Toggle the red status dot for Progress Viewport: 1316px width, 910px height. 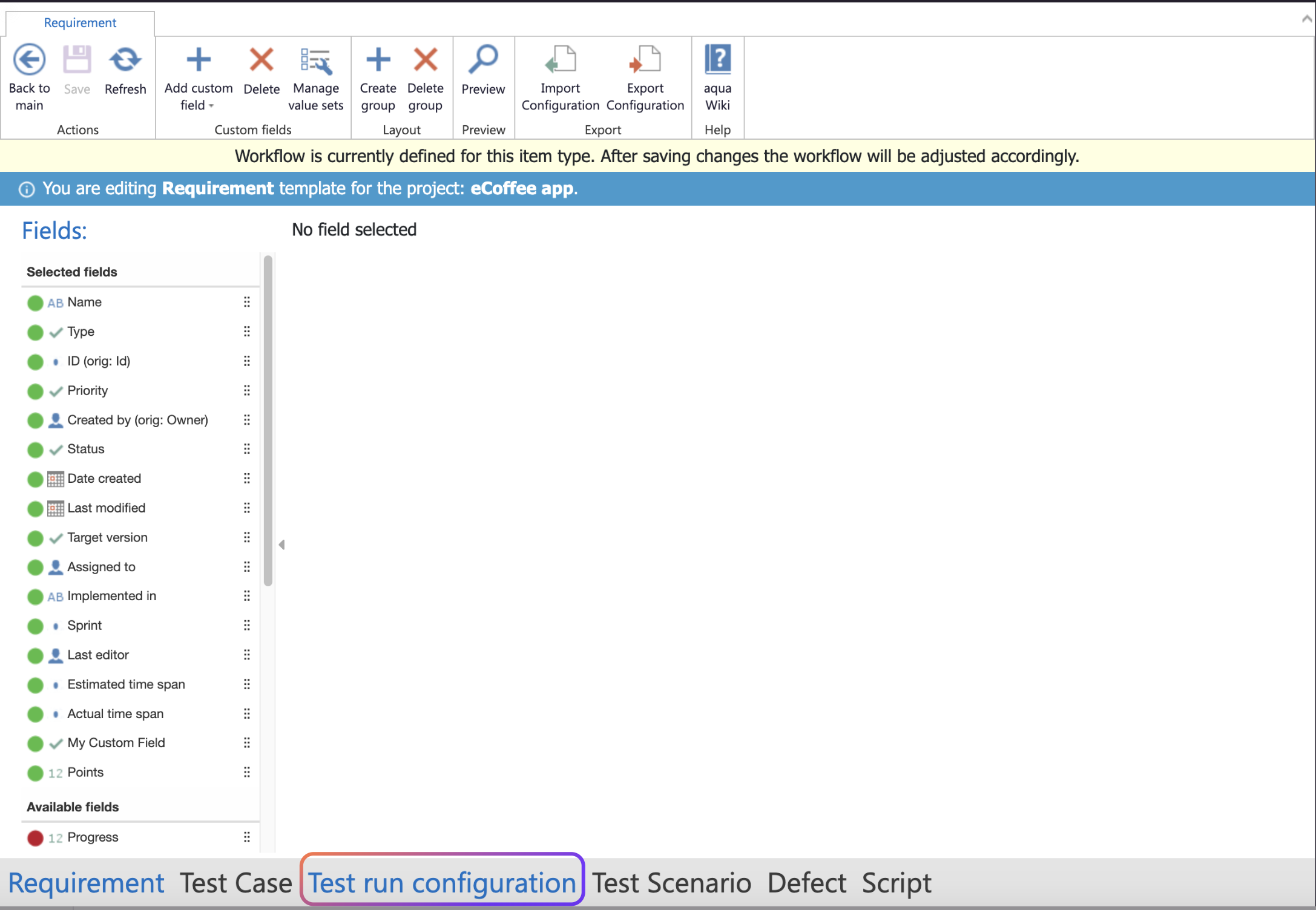click(x=35, y=838)
